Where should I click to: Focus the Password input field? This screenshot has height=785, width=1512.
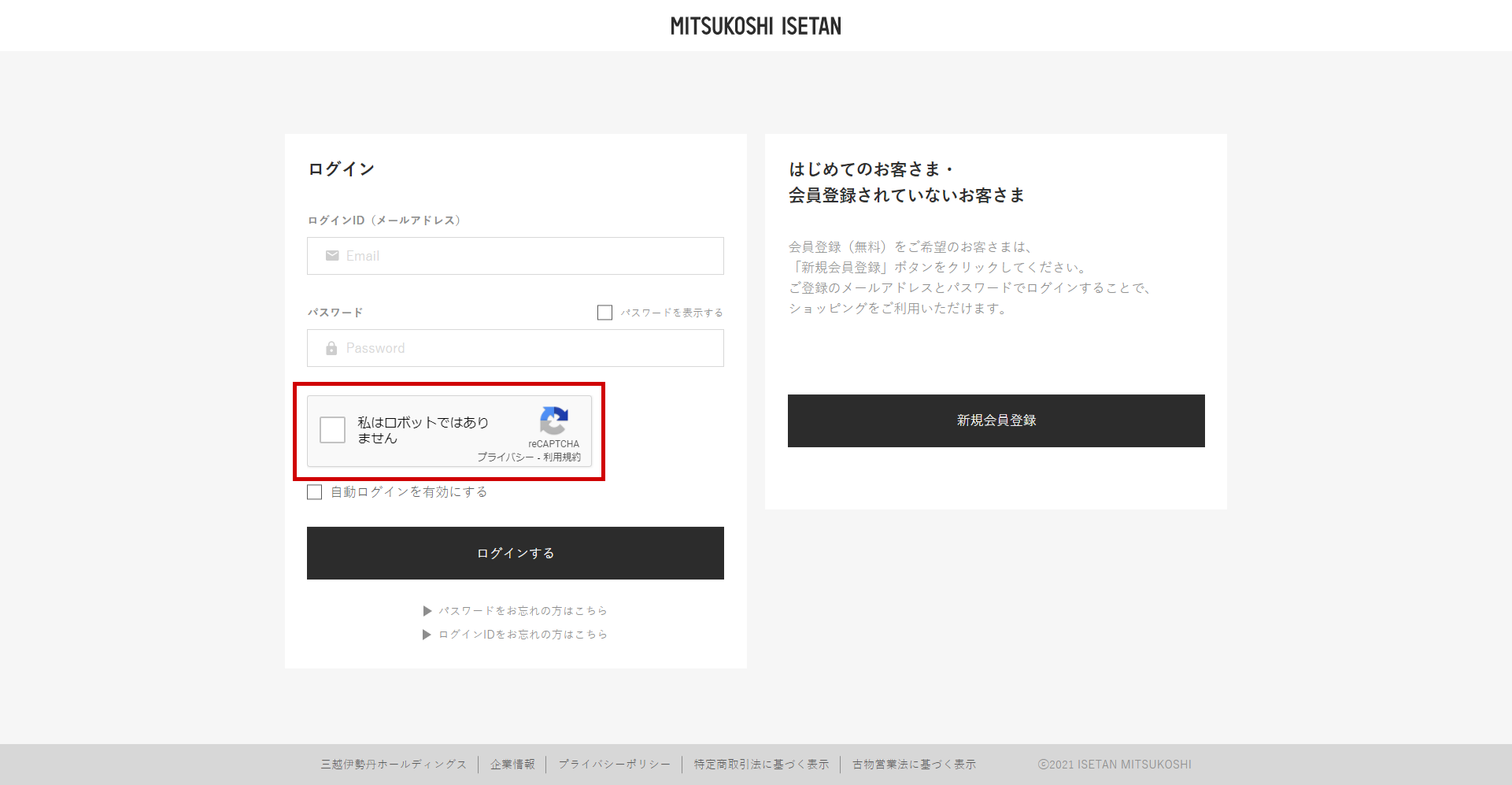[x=516, y=348]
